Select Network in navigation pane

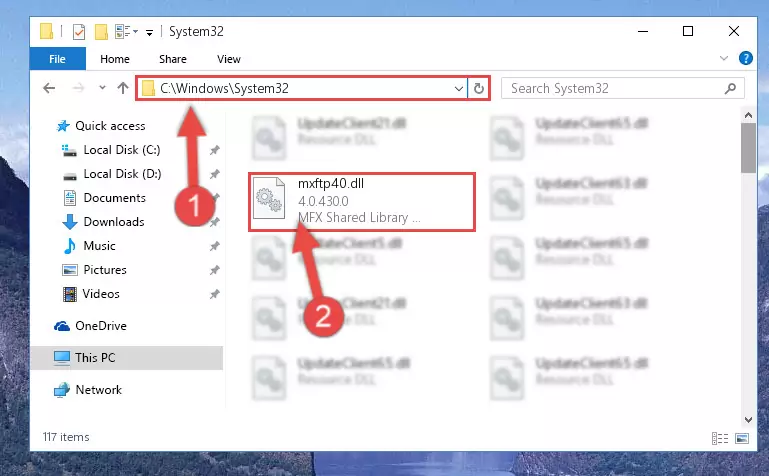click(99, 390)
